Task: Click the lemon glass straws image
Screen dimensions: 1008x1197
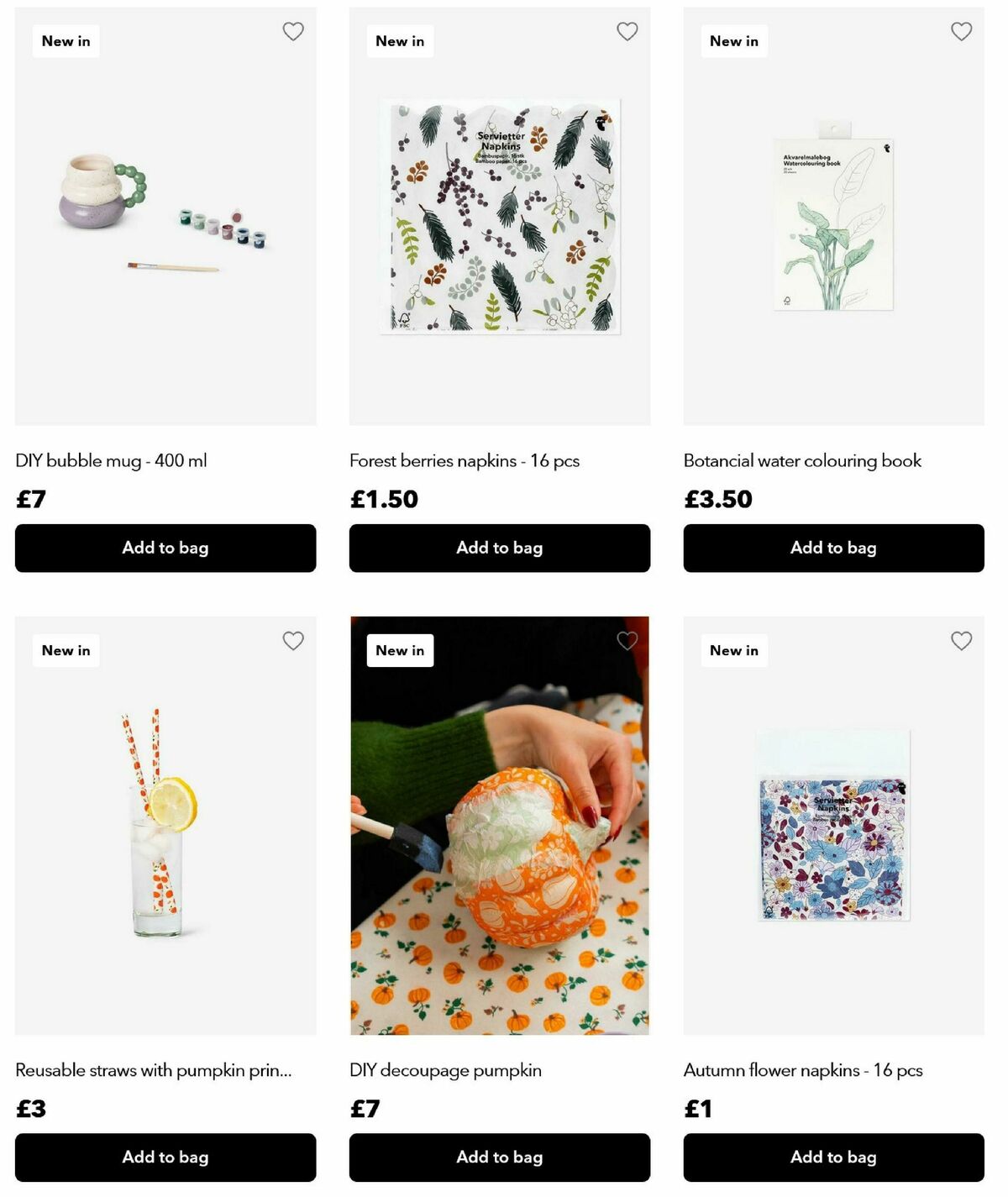Action: pyautogui.click(x=165, y=826)
